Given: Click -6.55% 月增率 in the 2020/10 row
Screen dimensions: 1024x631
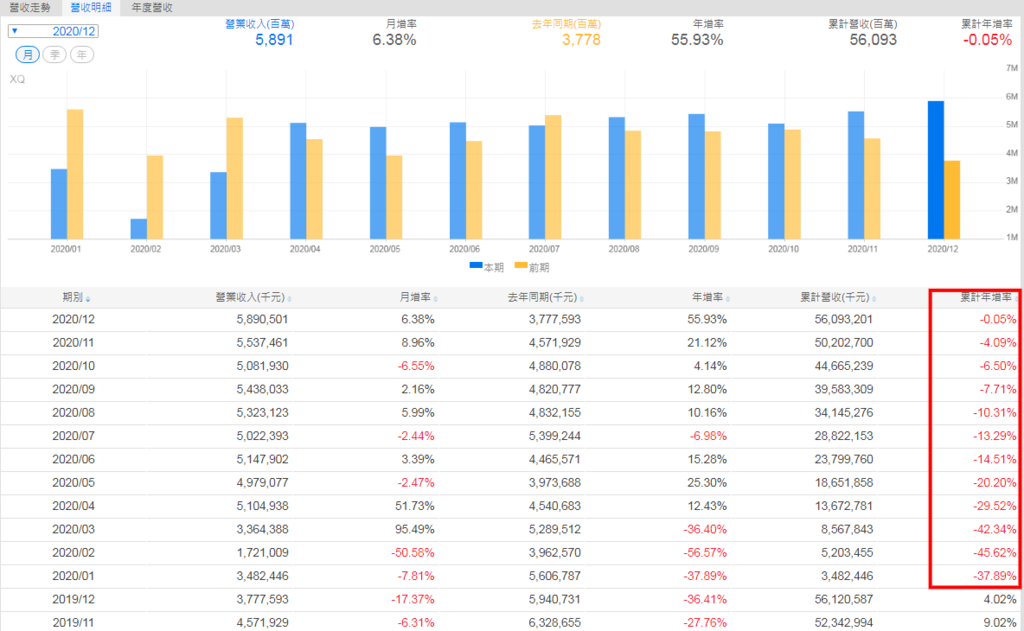Looking at the screenshot, I should 416,366.
